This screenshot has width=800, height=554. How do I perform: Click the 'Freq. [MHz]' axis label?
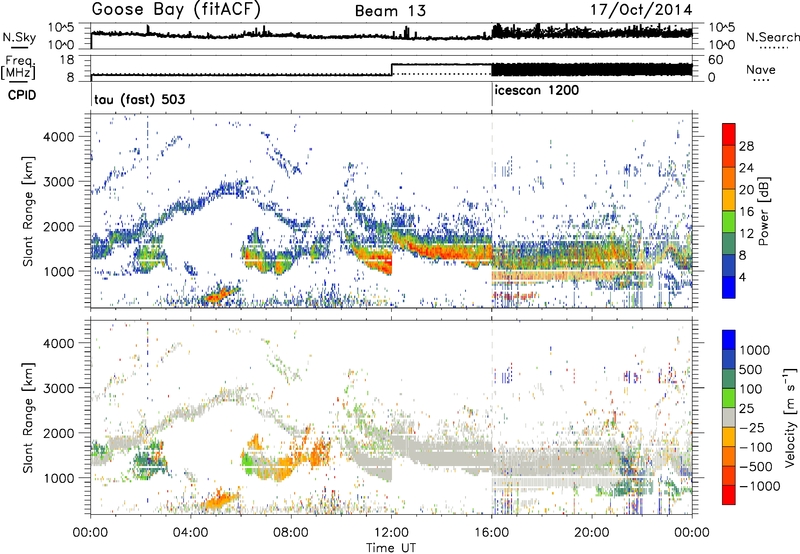coord(18,67)
